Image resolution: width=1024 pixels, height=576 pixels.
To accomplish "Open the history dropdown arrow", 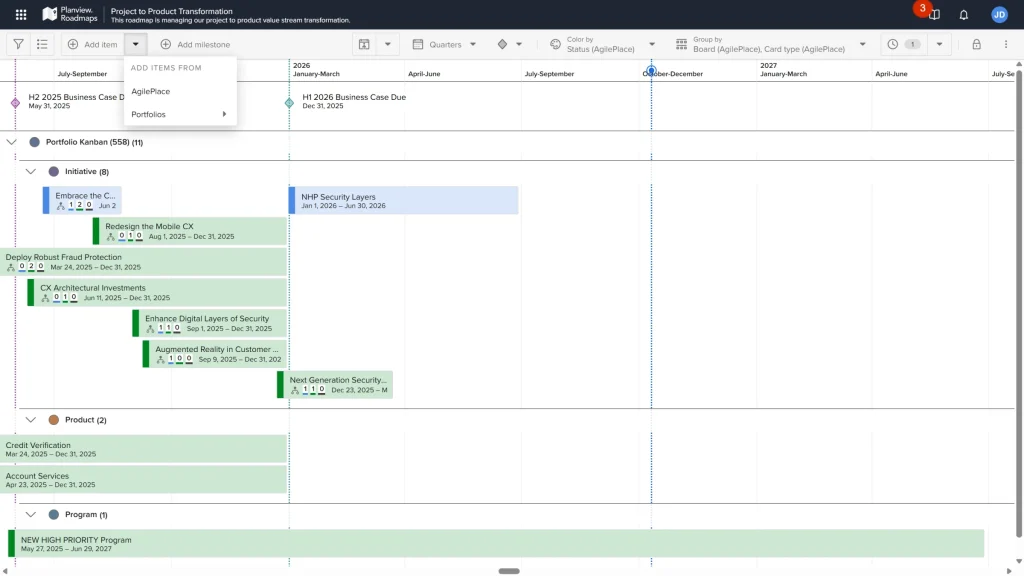I will tap(939, 44).
